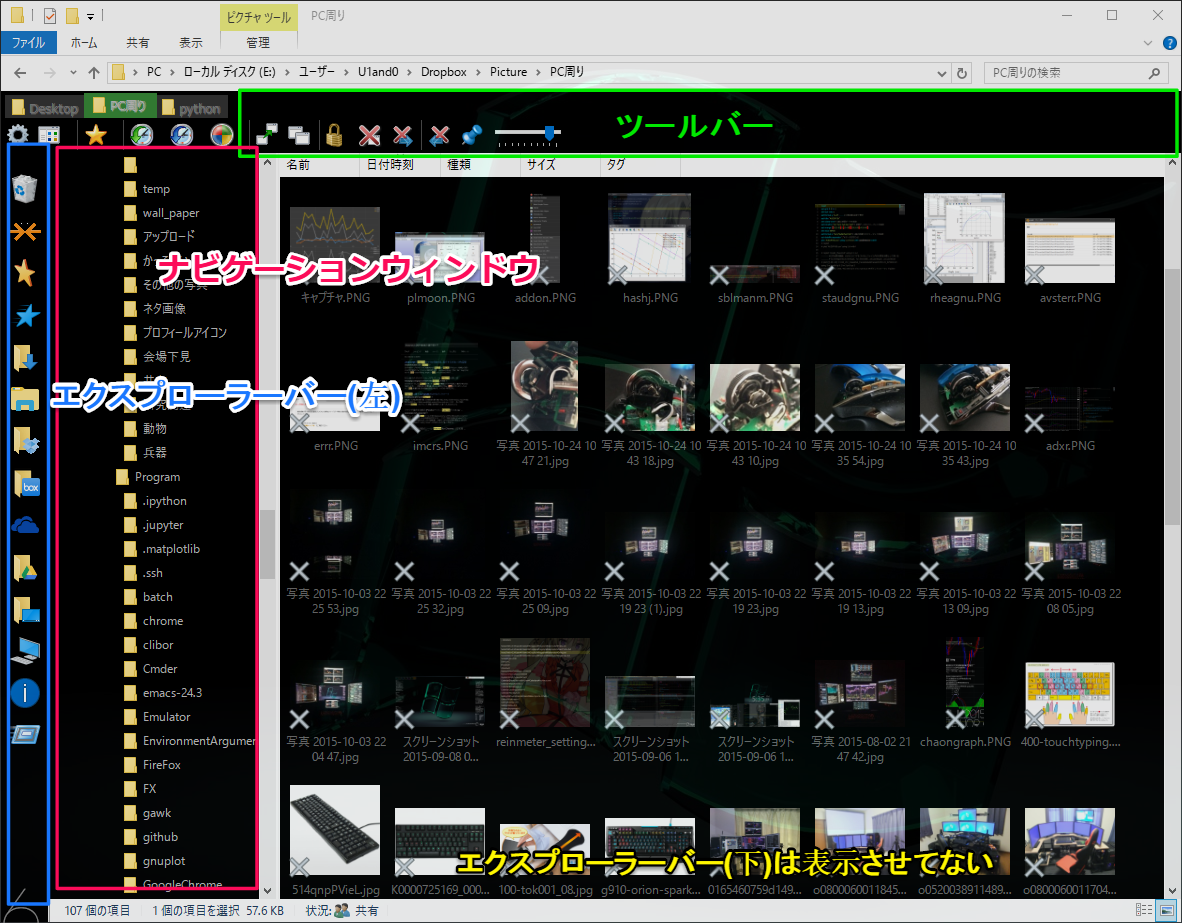Open QTTabBar options gear icon

click(x=18, y=135)
